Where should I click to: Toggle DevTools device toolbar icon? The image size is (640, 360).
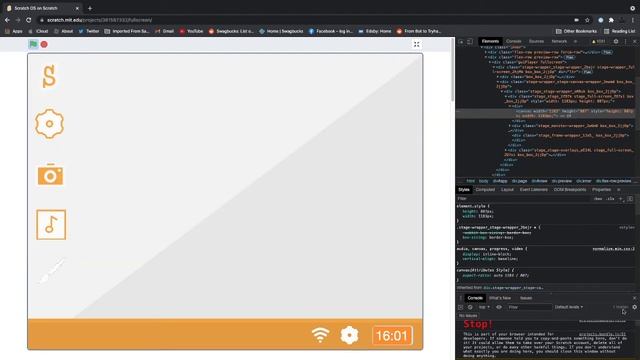tap(470, 41)
